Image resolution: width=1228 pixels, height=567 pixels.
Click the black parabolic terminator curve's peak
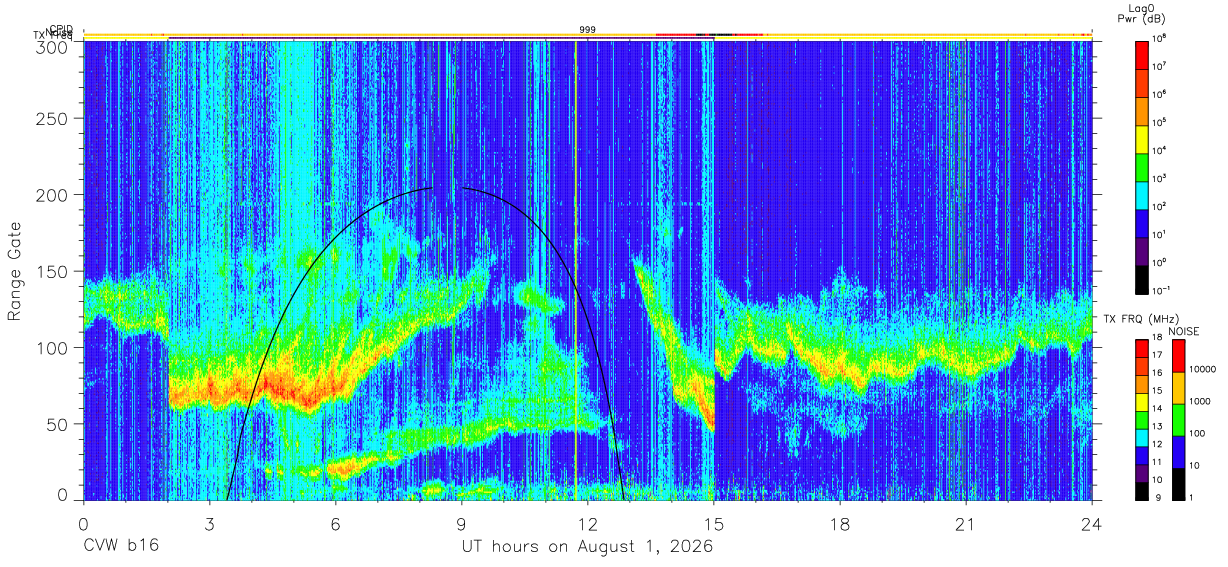pyautogui.click(x=447, y=187)
